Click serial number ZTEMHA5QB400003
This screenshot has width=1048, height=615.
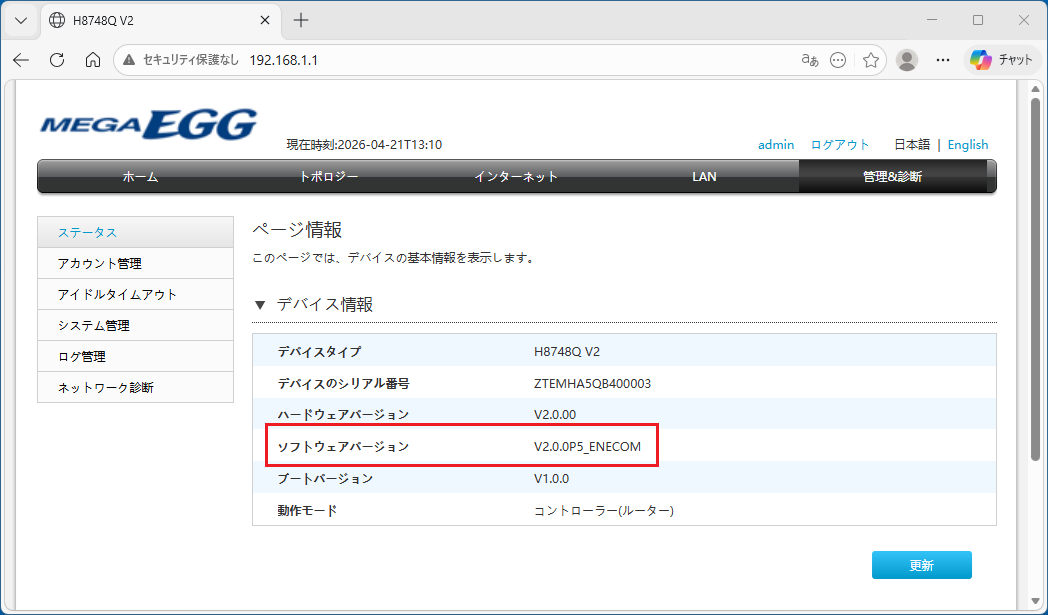(592, 384)
